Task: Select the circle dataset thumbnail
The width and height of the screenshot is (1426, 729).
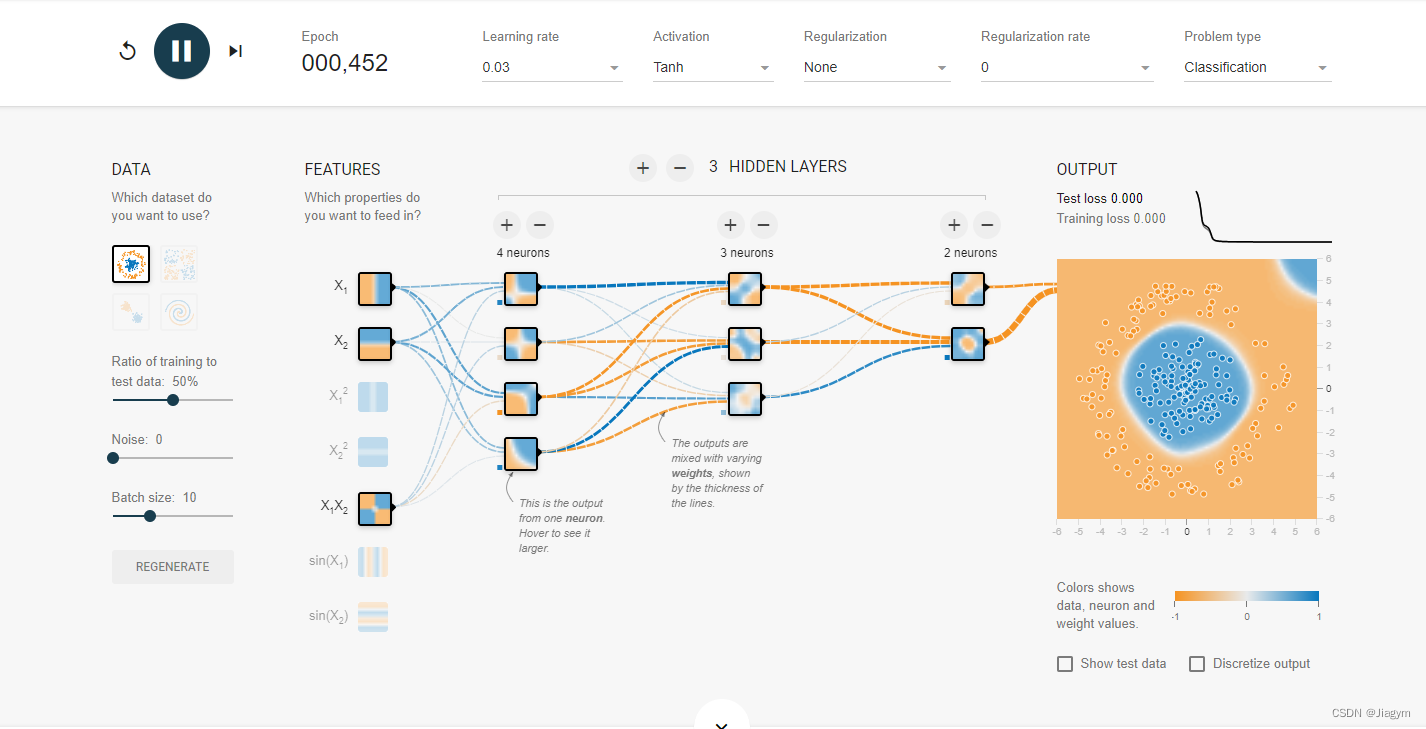Action: pos(131,264)
